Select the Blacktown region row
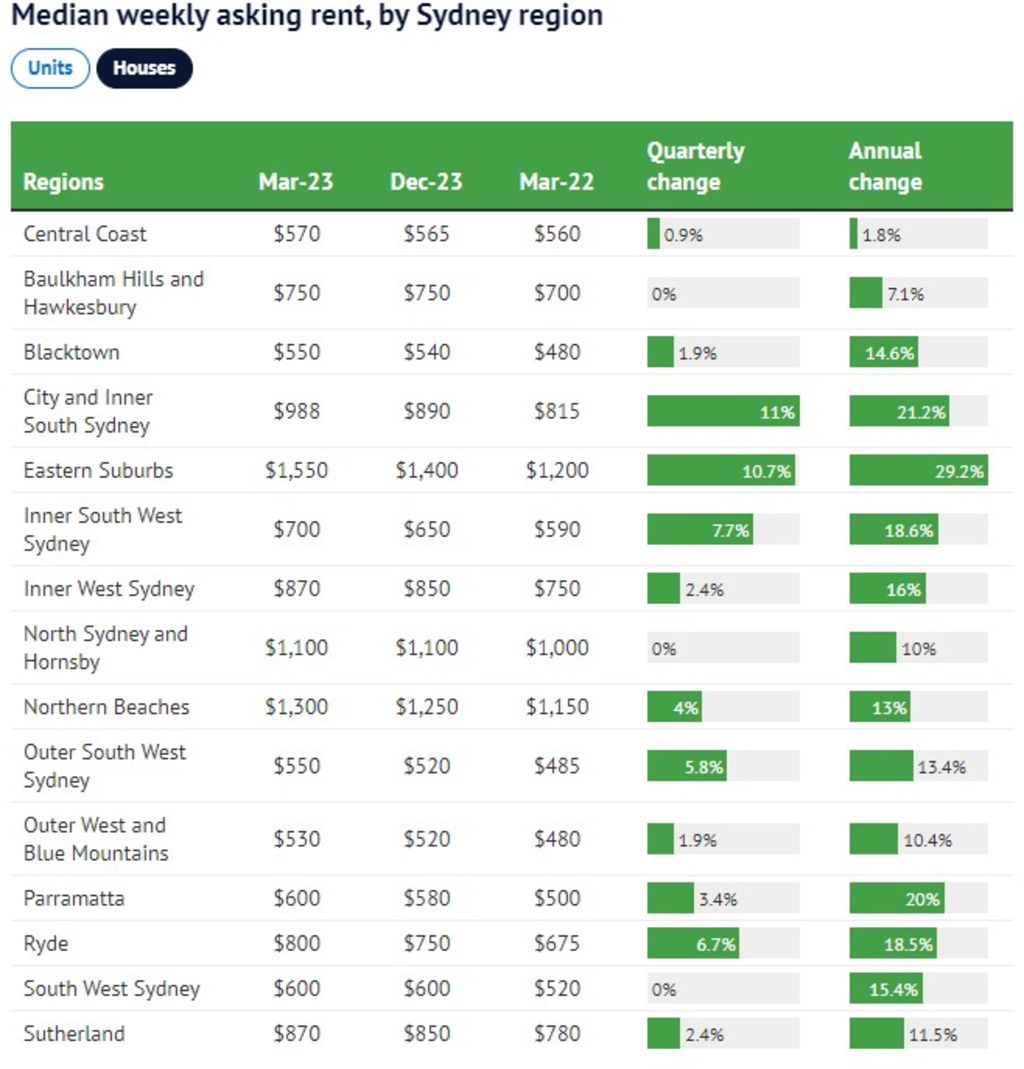This screenshot has height=1069, width=1024. [71, 352]
